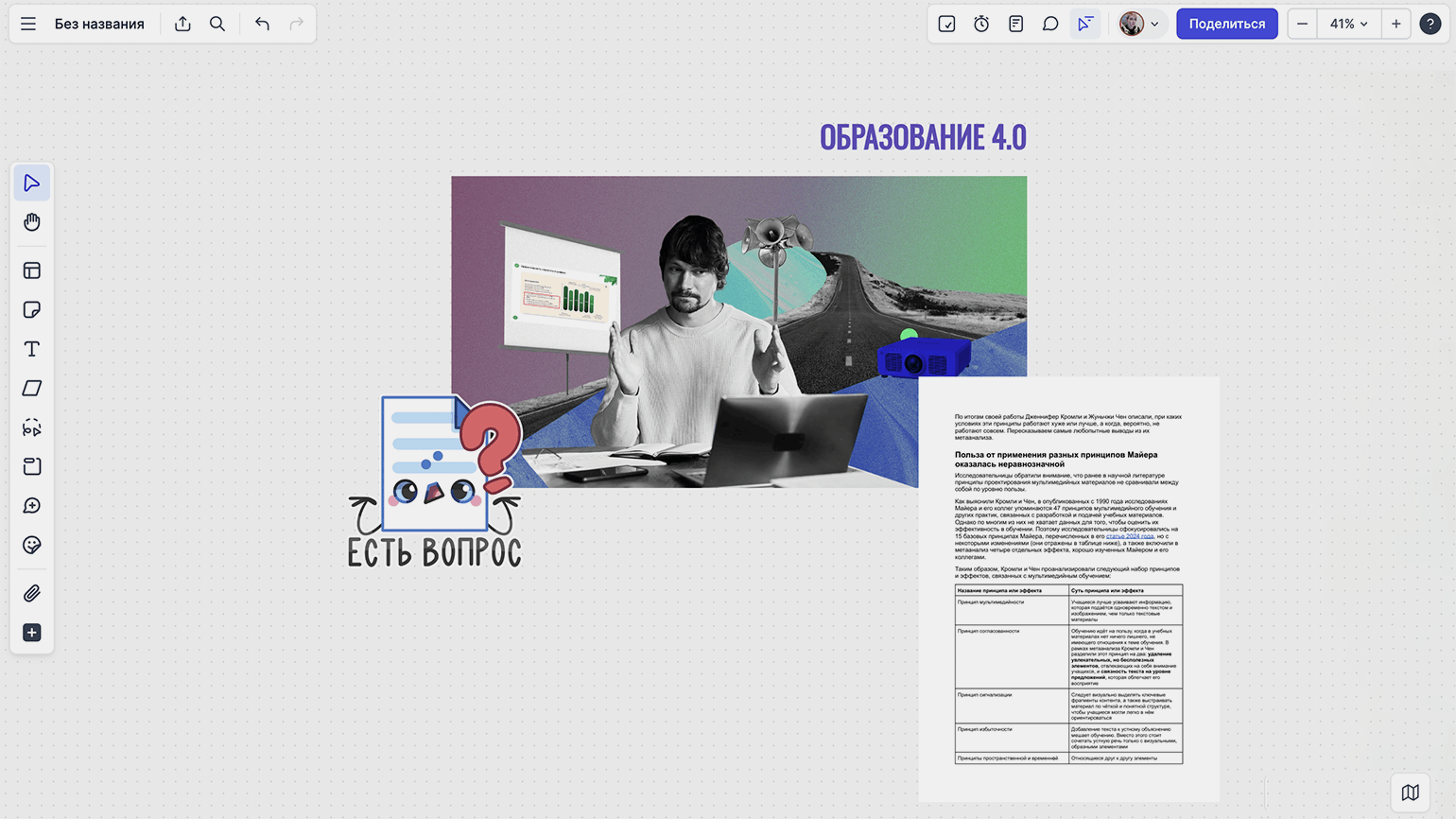Open the stickers and emoji picker
1456x819 pixels.
pyautogui.click(x=31, y=545)
